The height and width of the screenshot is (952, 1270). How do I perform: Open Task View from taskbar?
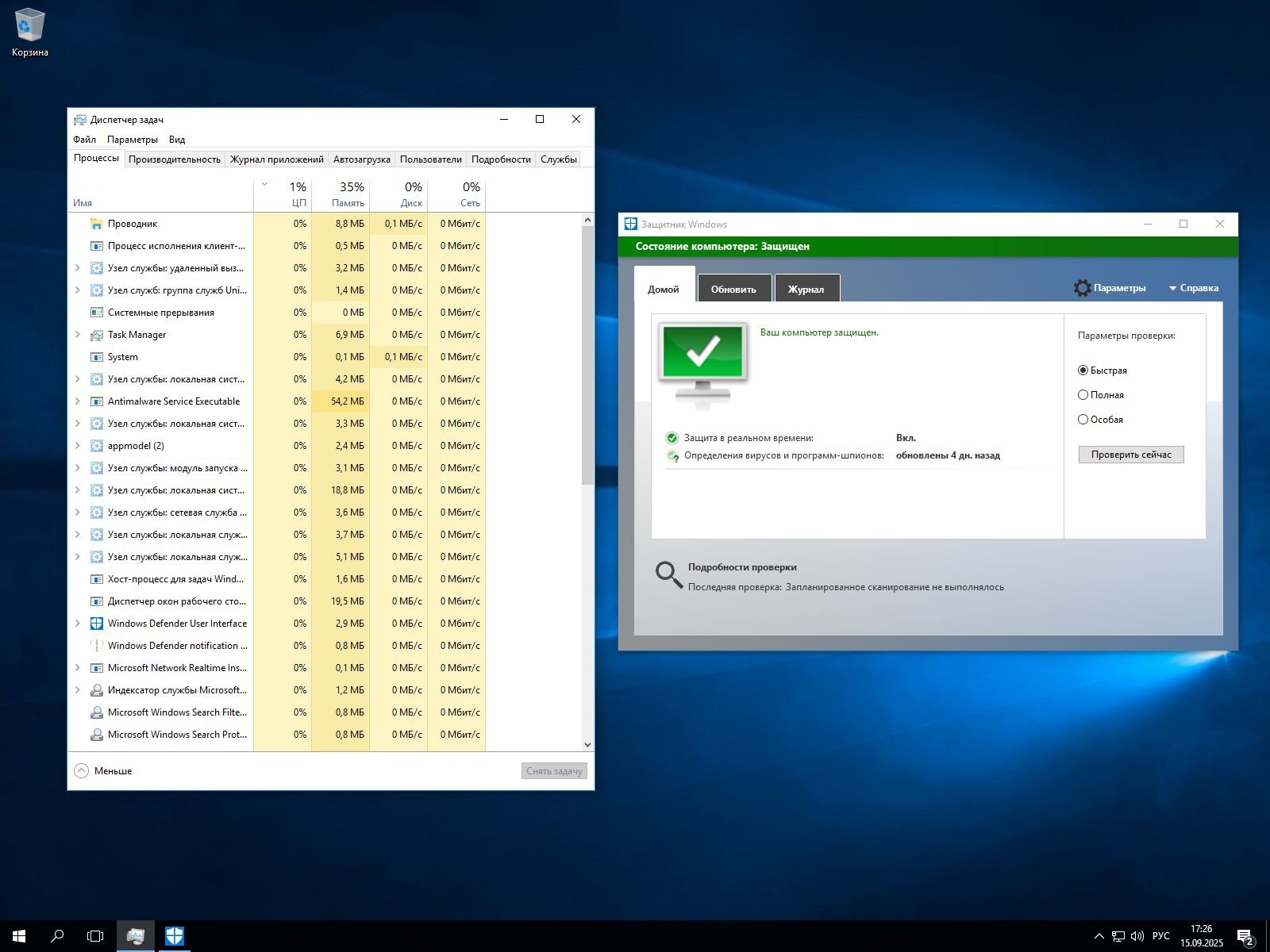click(95, 936)
